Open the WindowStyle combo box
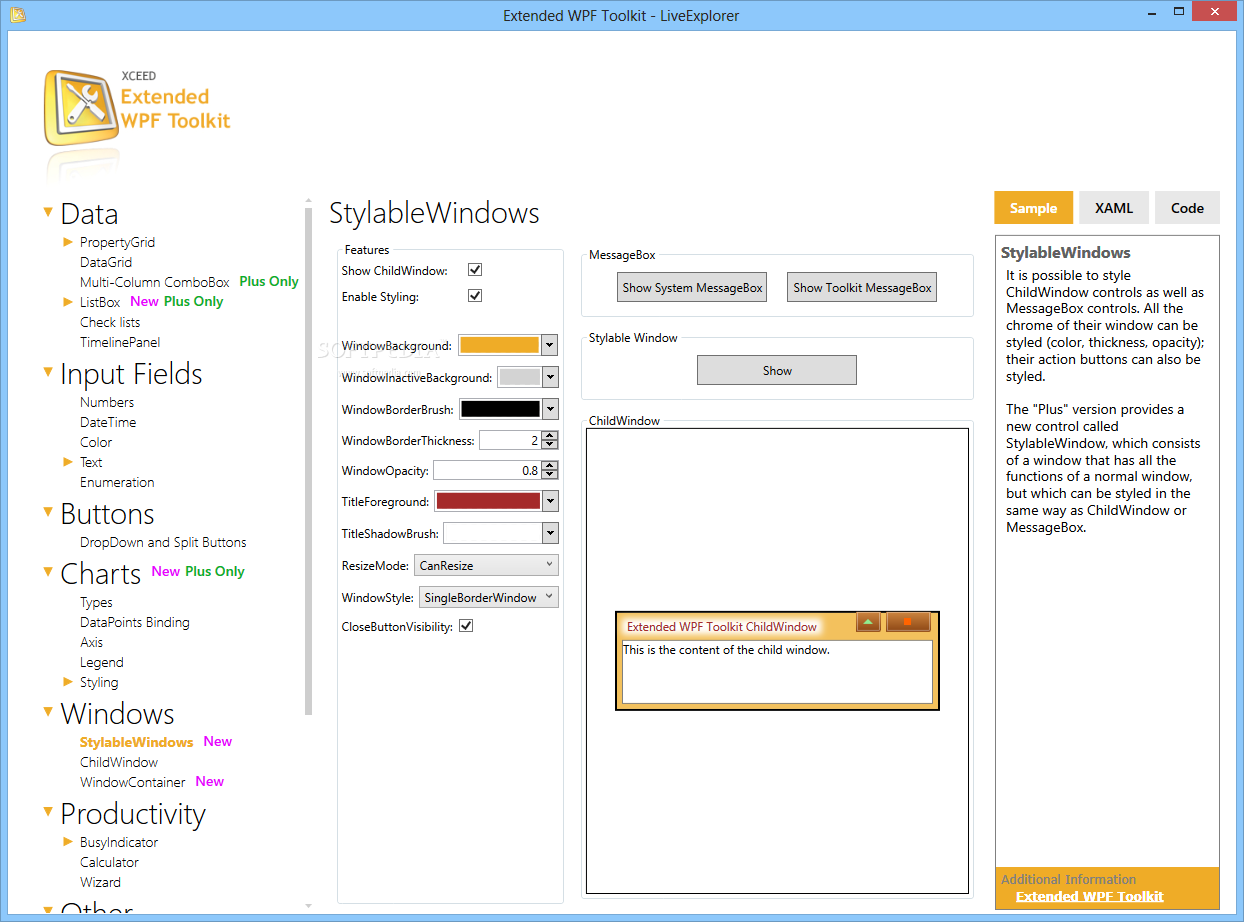Viewport: 1244px width, 922px height. 489,597
